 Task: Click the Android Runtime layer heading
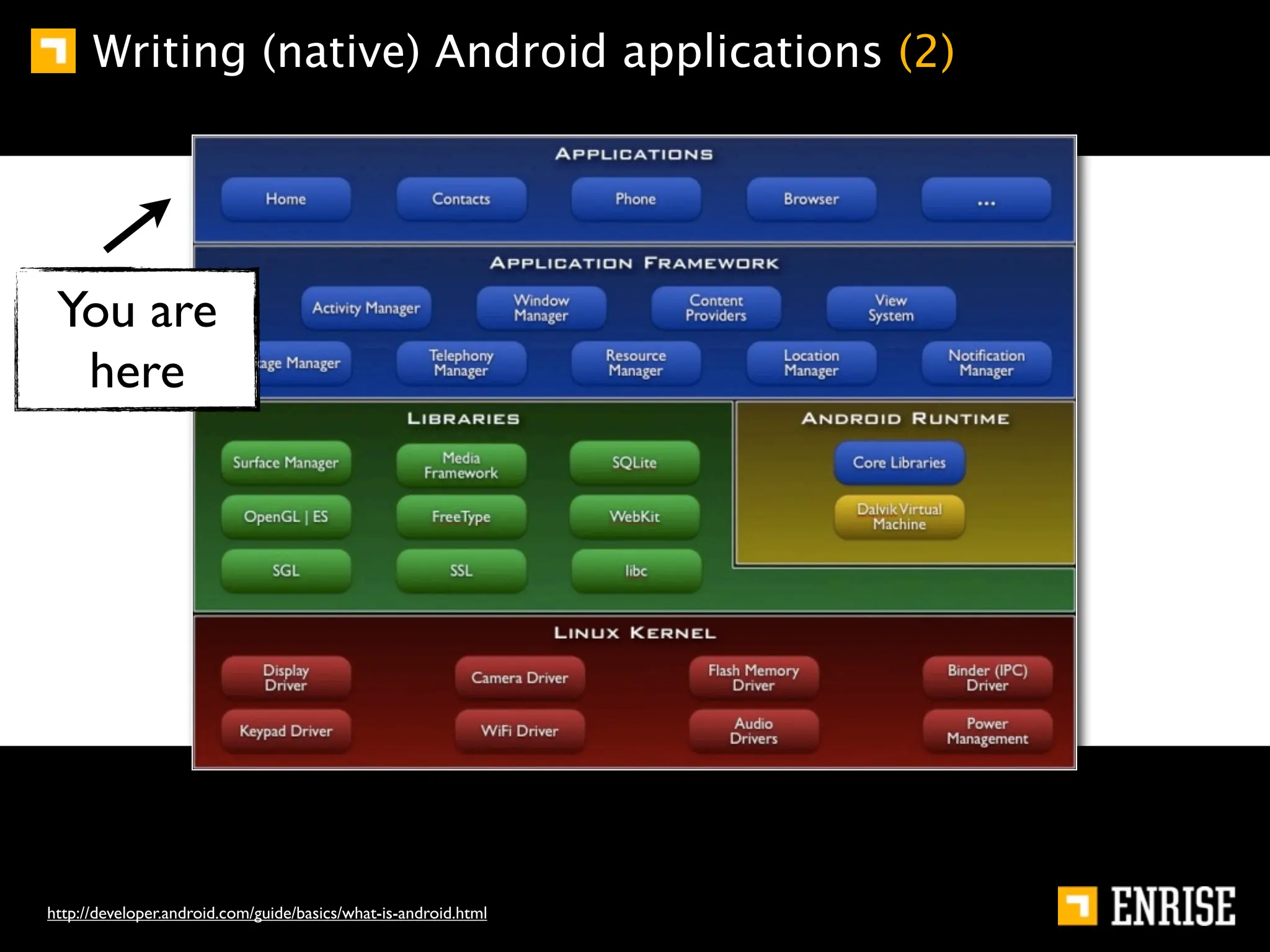905,419
